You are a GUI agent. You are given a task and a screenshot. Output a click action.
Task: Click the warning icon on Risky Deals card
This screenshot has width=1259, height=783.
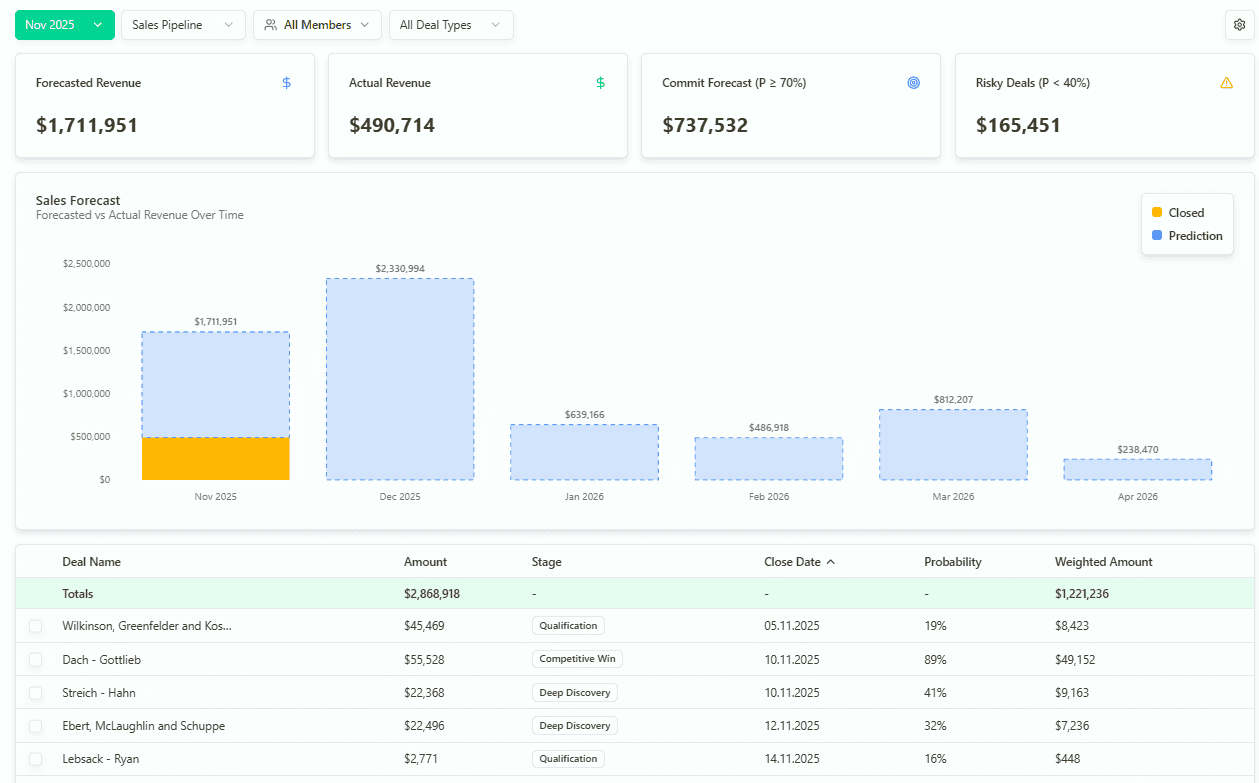click(1226, 83)
